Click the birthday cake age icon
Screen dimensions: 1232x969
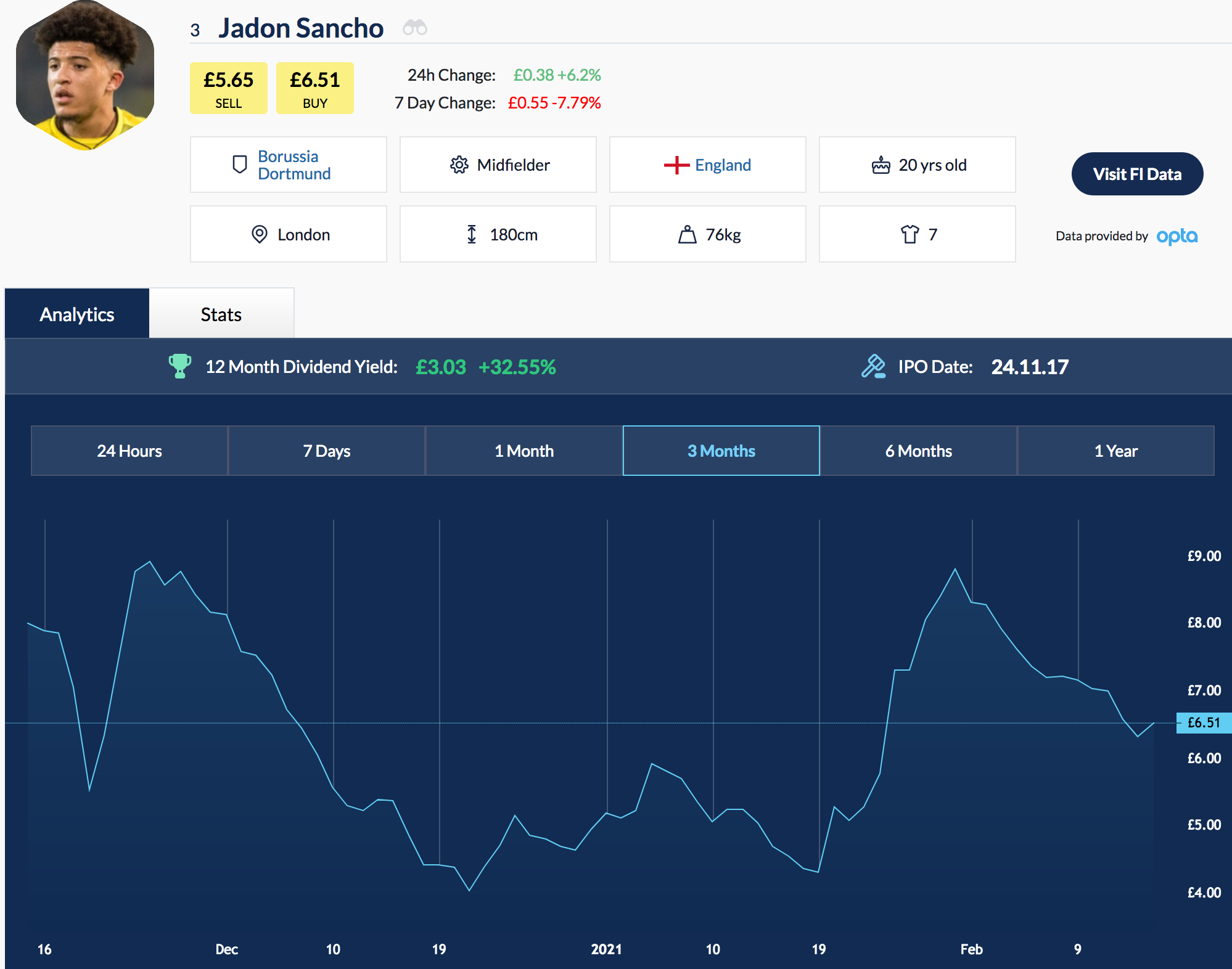tap(881, 165)
